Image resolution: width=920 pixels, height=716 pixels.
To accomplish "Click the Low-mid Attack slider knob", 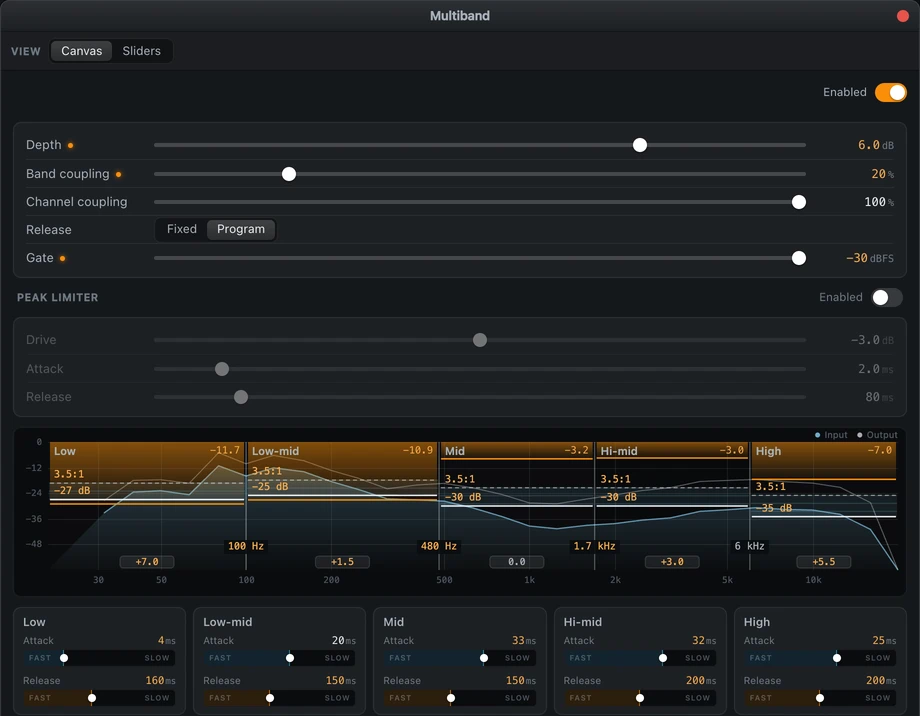I will coord(290,658).
